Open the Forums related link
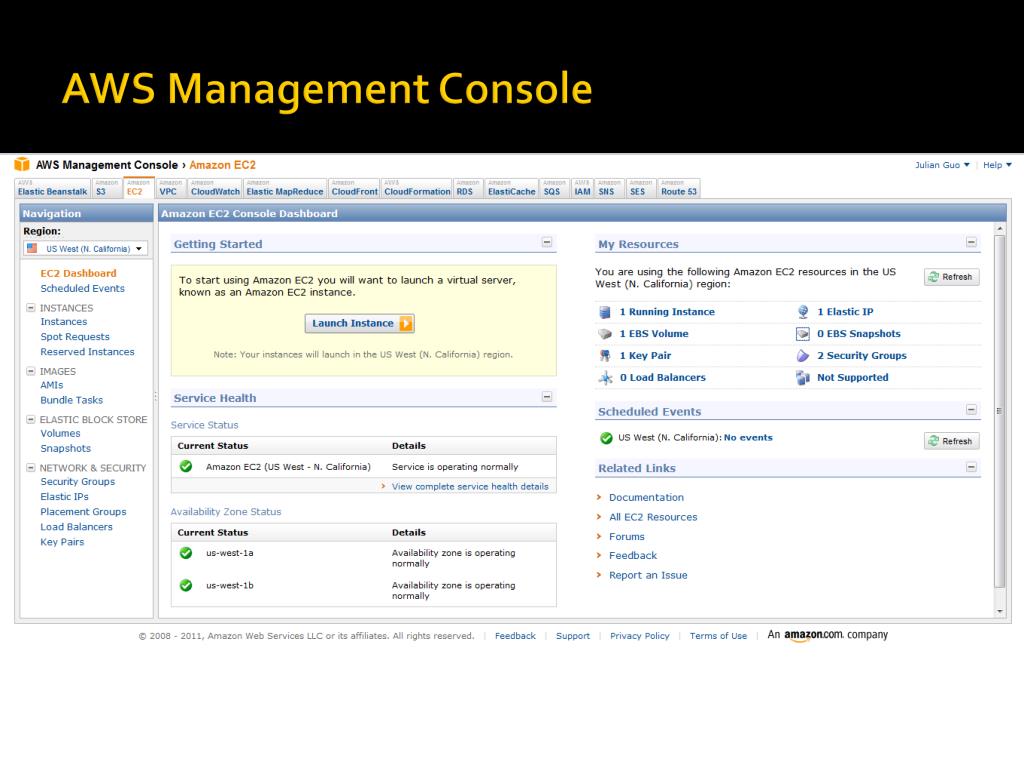Image resolution: width=1024 pixels, height=768 pixels. (x=627, y=537)
